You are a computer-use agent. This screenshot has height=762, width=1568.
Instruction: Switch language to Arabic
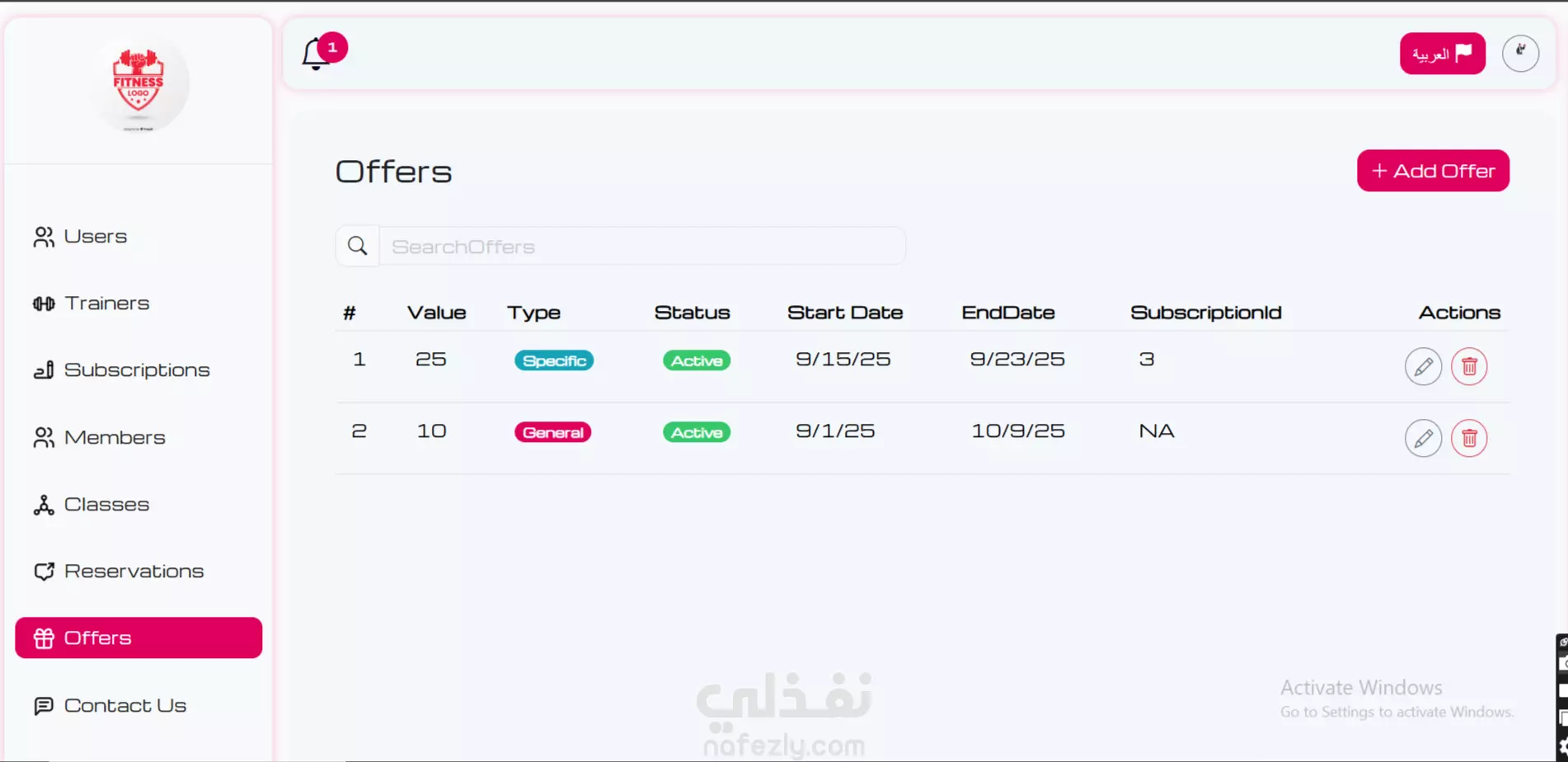pyautogui.click(x=1442, y=54)
